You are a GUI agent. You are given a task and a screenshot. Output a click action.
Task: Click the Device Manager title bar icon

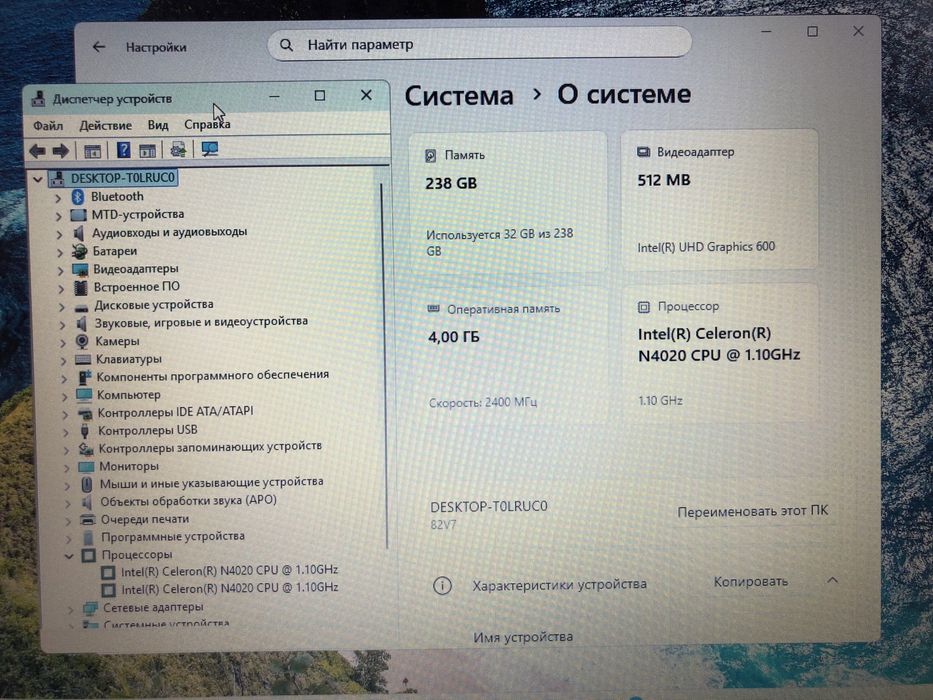[39, 99]
